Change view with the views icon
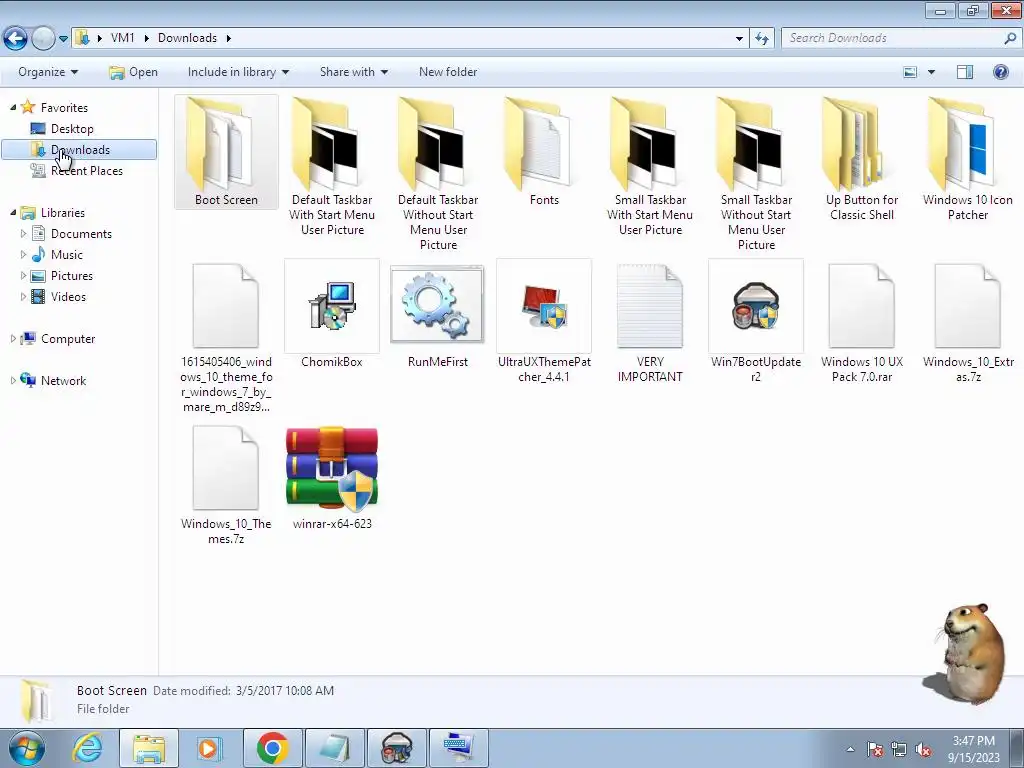The height and width of the screenshot is (768, 1024). [x=910, y=72]
